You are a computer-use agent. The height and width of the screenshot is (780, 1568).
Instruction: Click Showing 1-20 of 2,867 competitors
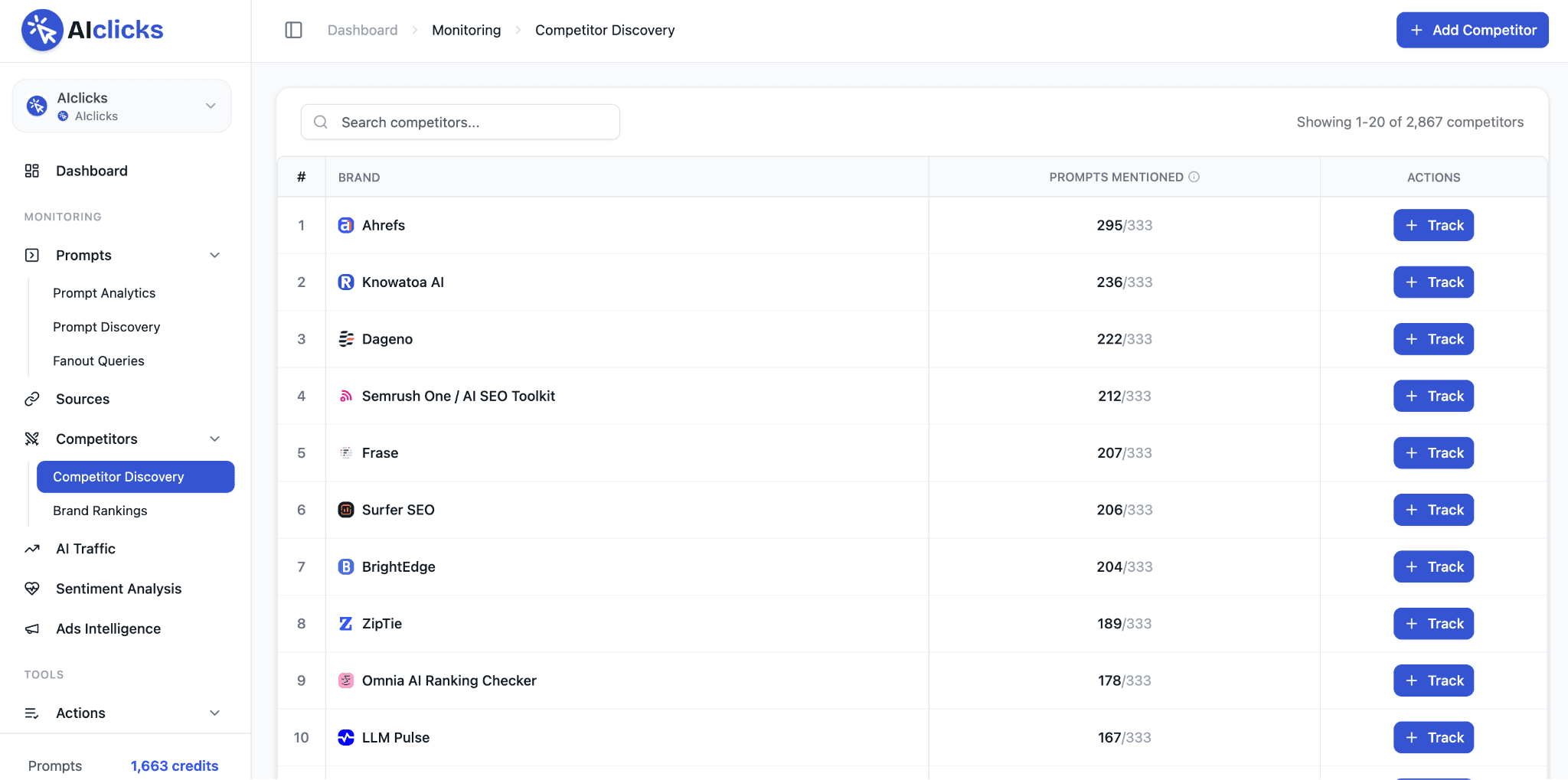1410,122
